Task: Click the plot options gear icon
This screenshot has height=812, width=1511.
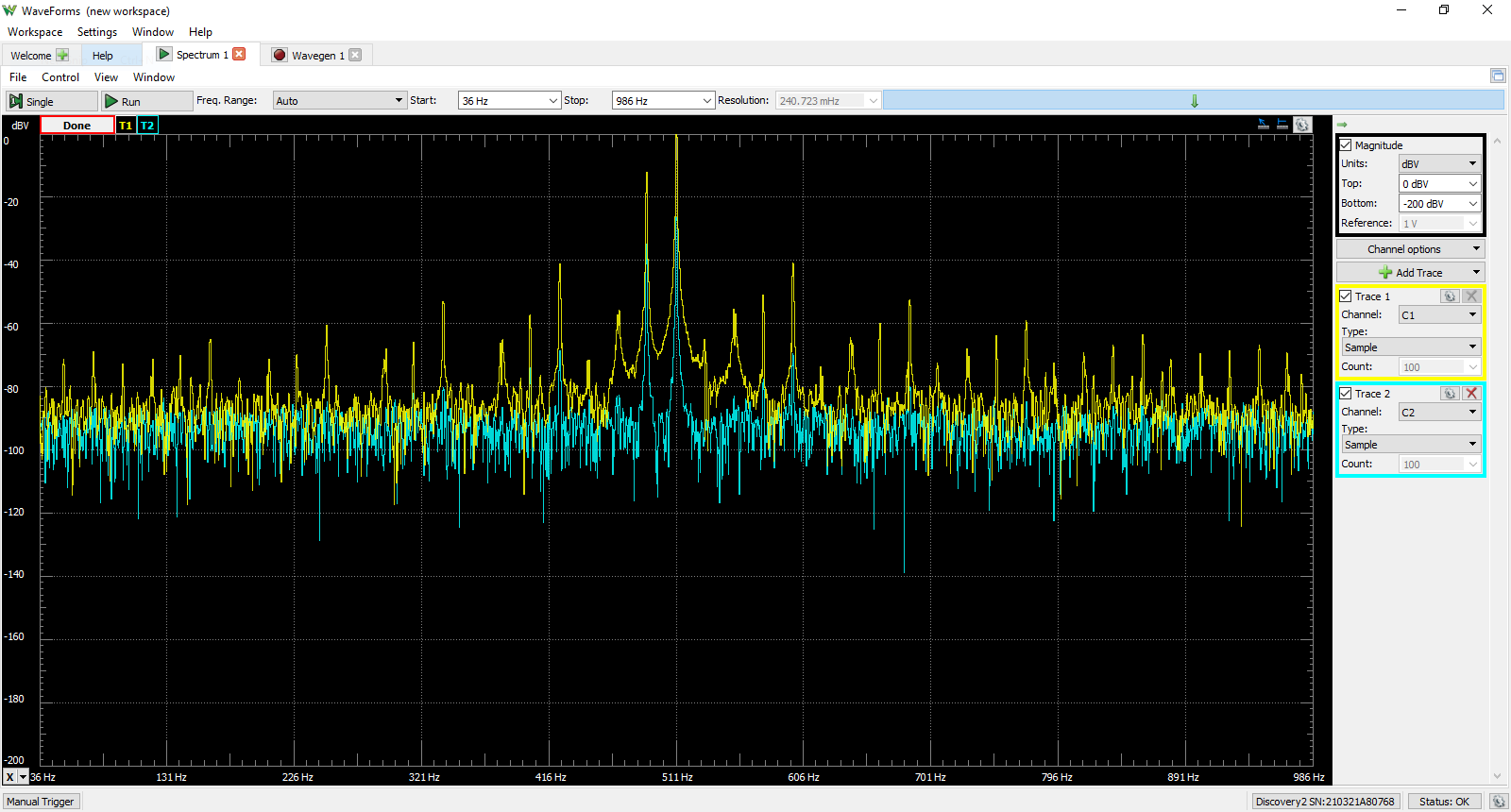Action: 1302,125
